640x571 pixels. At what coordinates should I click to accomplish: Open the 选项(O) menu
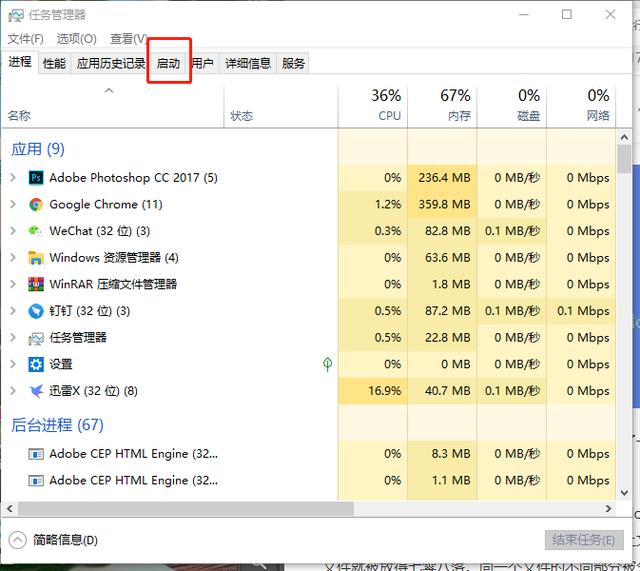click(77, 39)
